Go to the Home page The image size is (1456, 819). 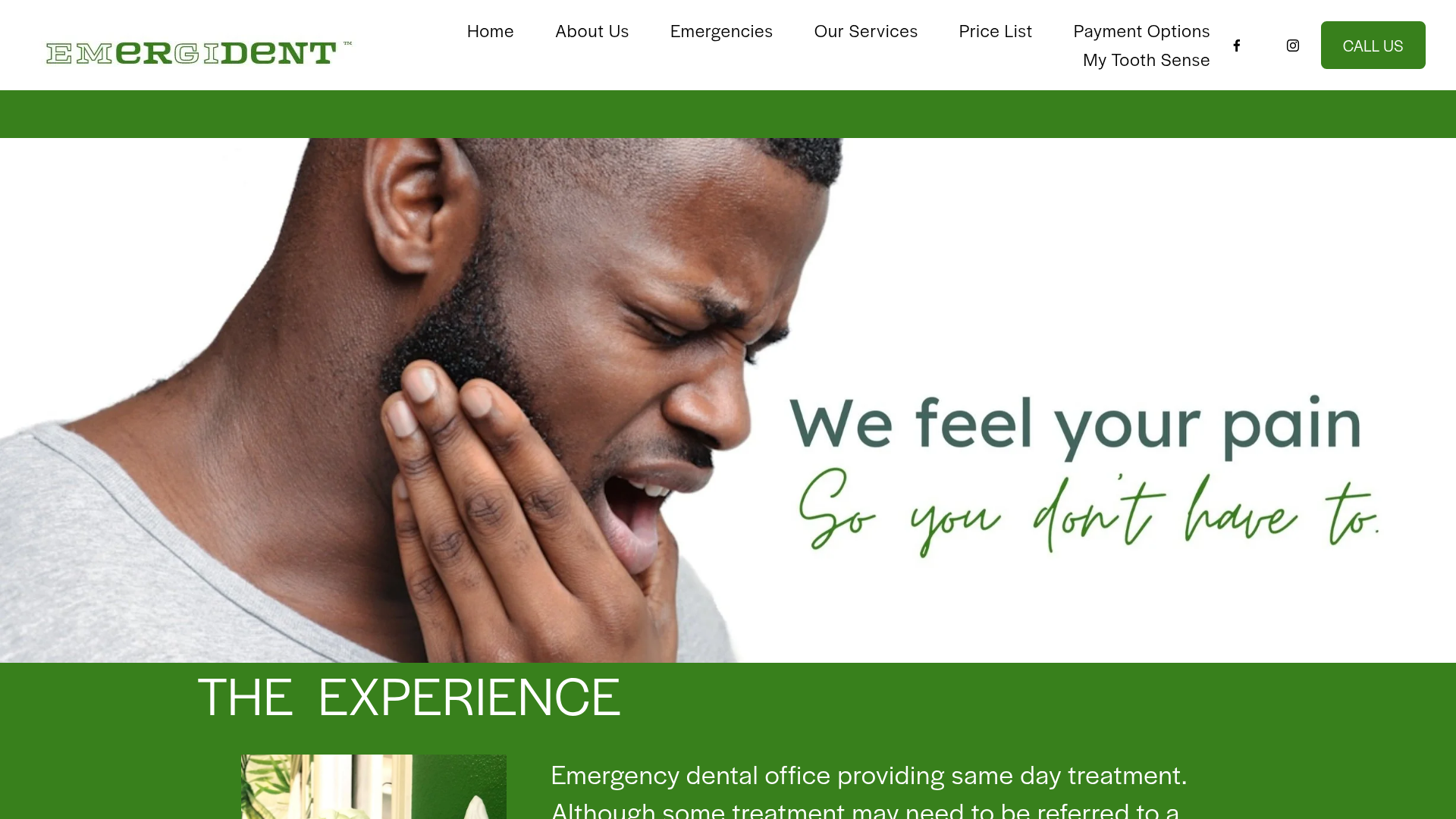(x=491, y=31)
